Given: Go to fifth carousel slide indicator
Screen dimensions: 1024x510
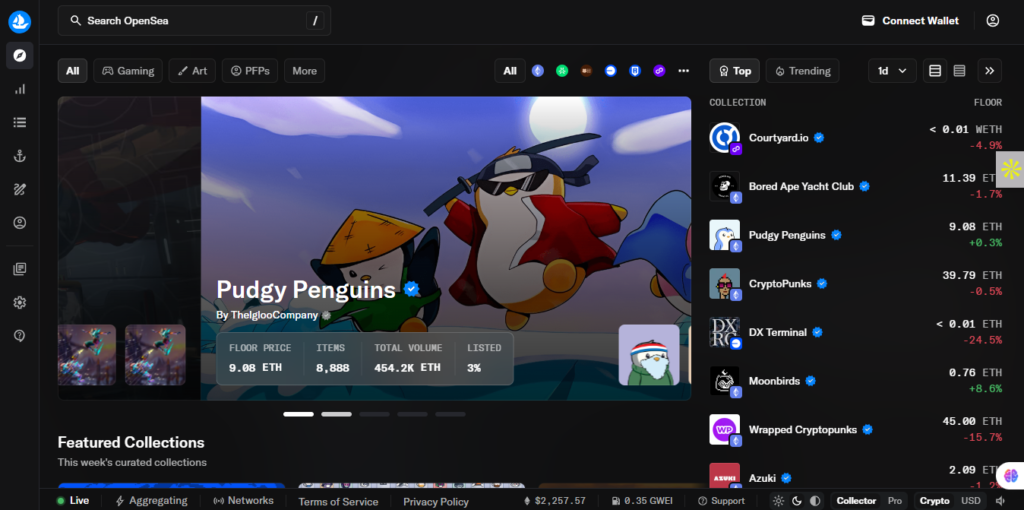Looking at the screenshot, I should 451,414.
